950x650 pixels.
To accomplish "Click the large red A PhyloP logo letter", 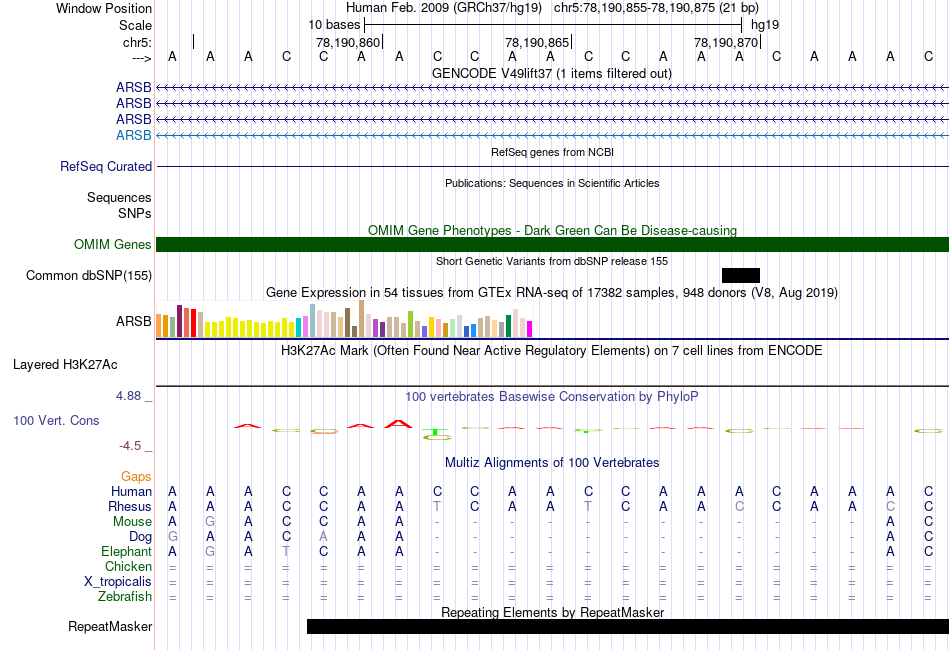I will click(399, 424).
